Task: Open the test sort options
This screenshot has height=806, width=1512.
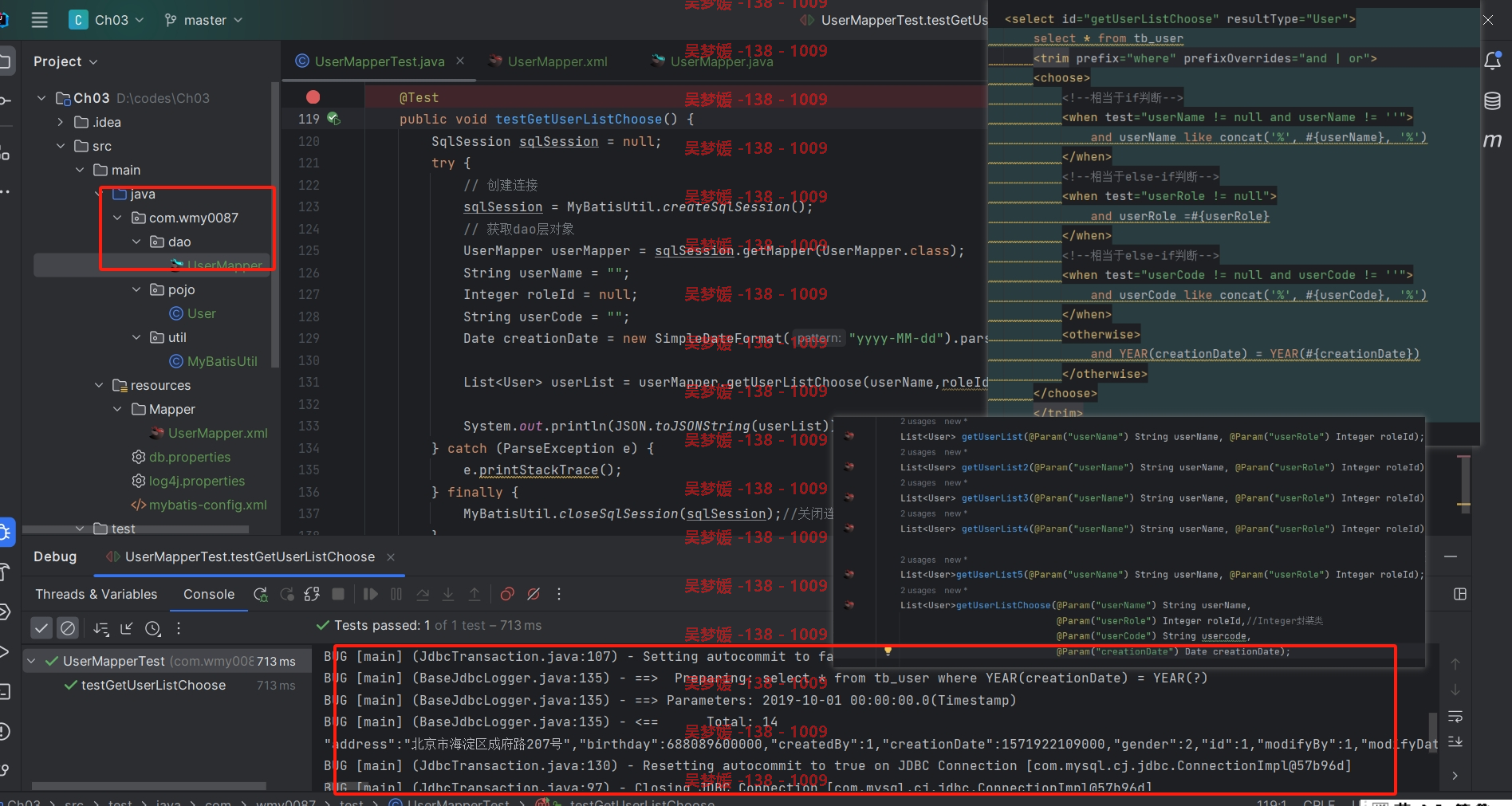Action: click(x=101, y=628)
